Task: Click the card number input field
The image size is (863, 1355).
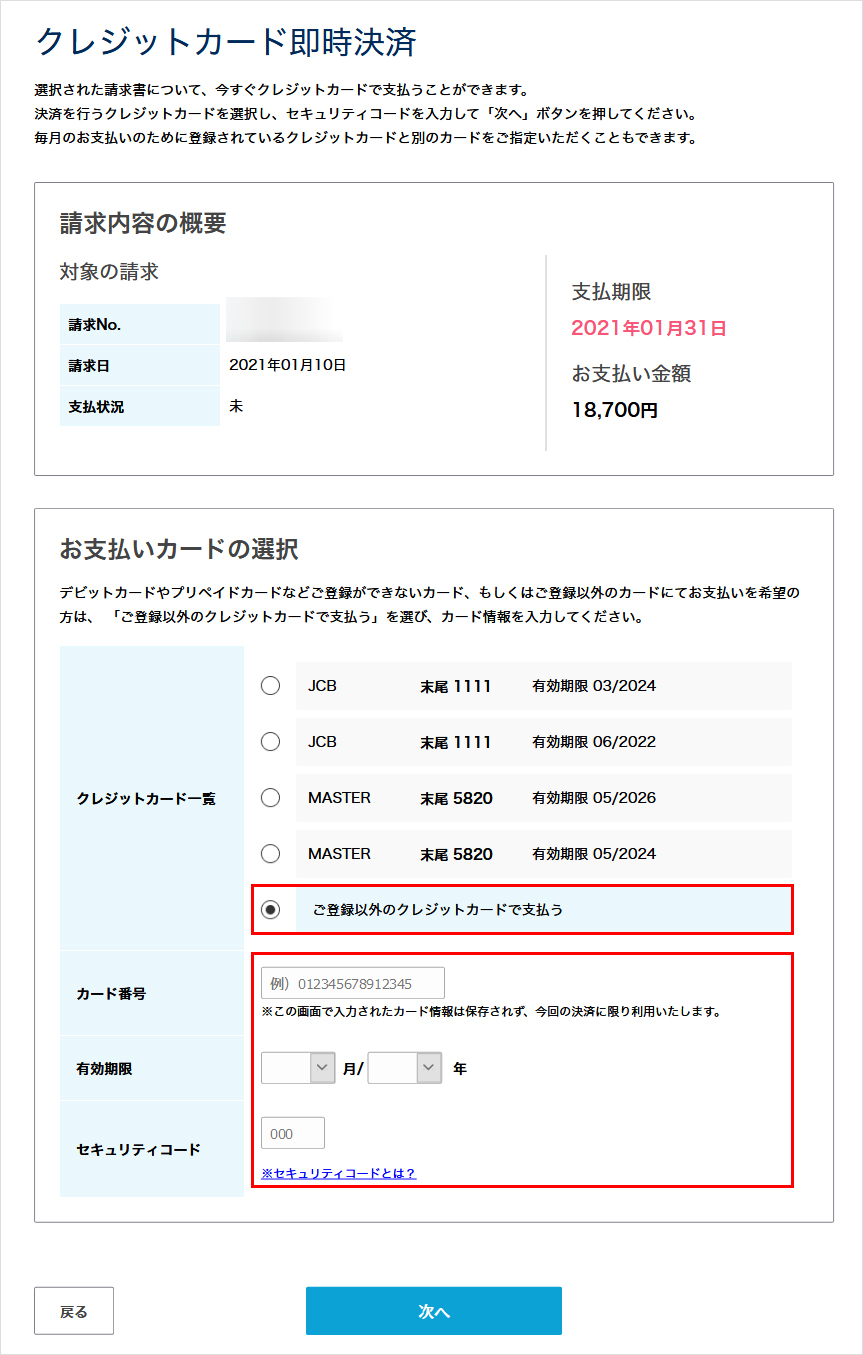Action: pos(352,982)
